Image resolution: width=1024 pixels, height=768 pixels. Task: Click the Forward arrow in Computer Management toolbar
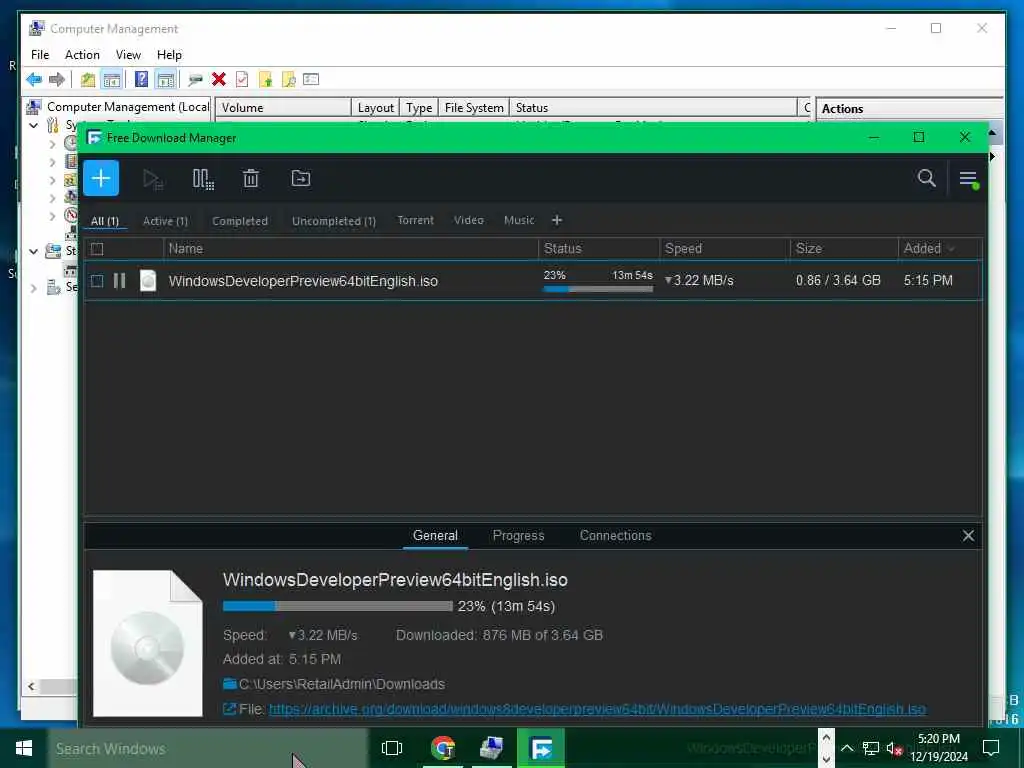point(57,80)
